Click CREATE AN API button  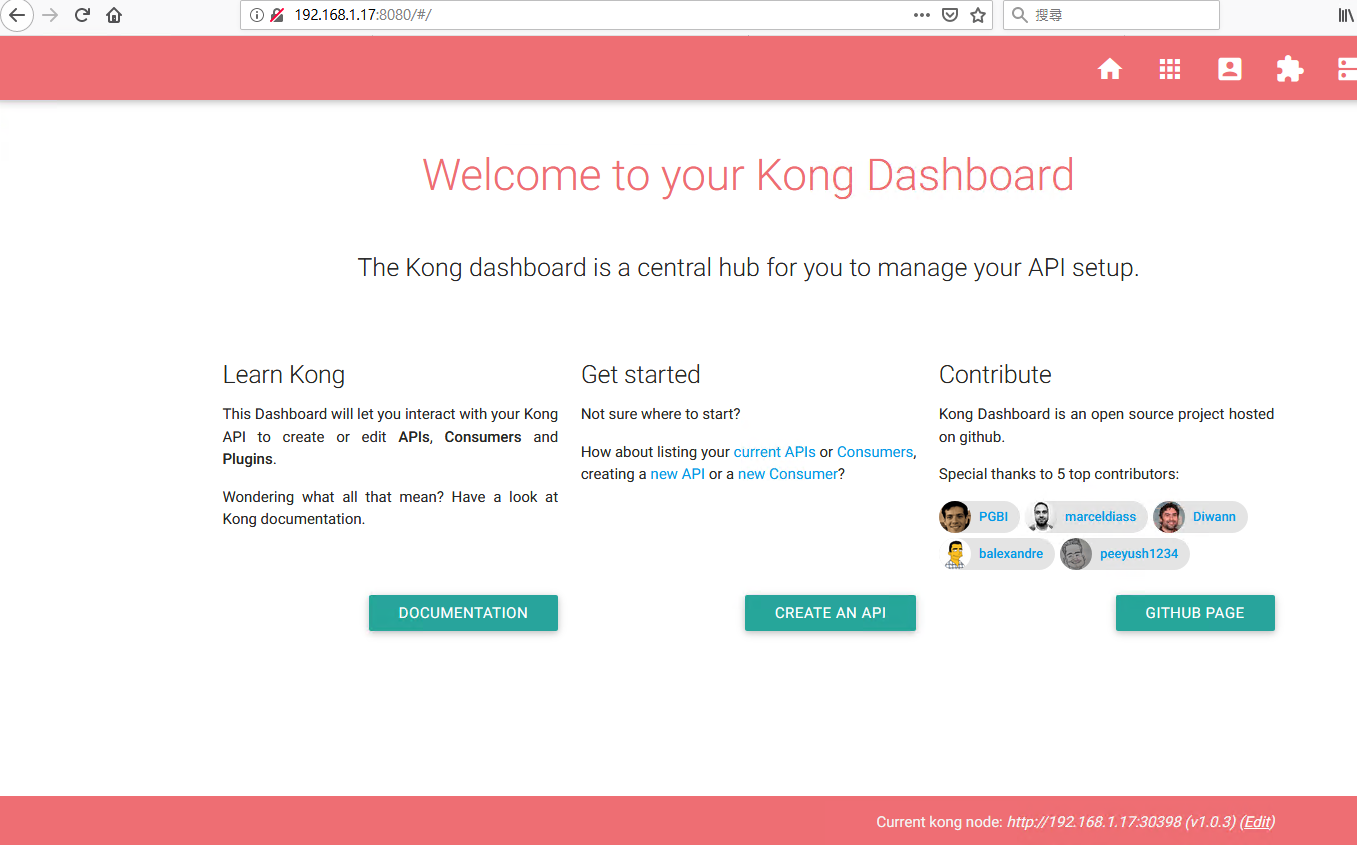coord(830,613)
